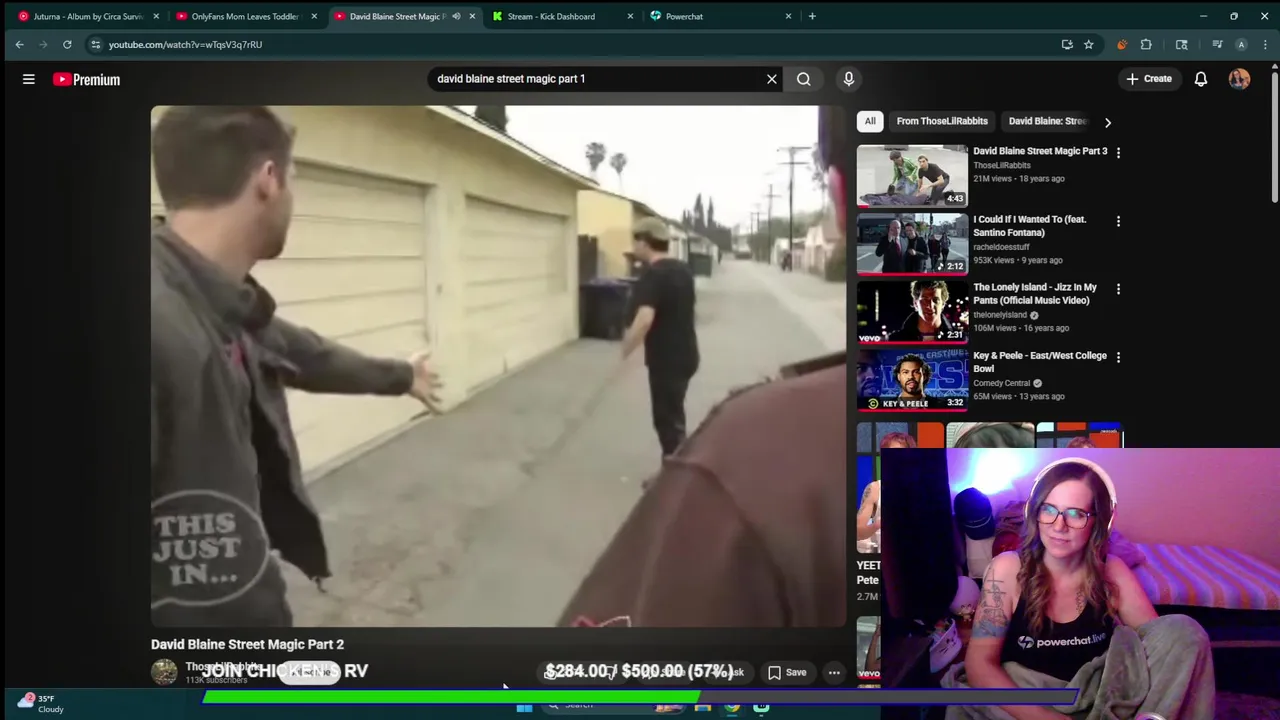
Task: Open the Create upload button
Action: [1148, 79]
